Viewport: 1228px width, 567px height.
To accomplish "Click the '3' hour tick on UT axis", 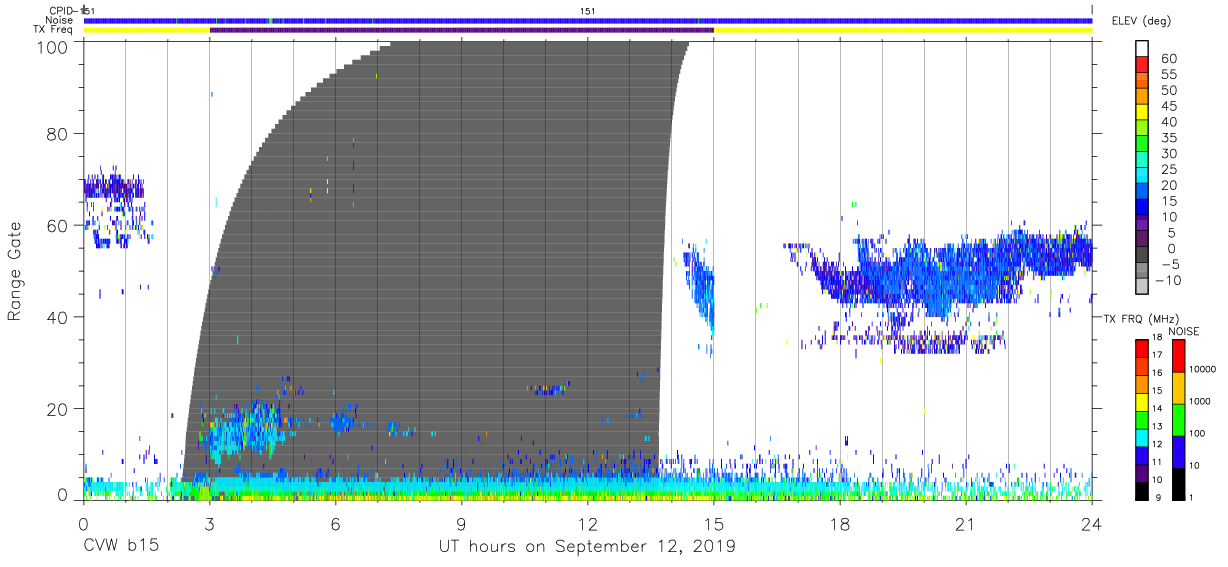I will pyautogui.click(x=209, y=524).
